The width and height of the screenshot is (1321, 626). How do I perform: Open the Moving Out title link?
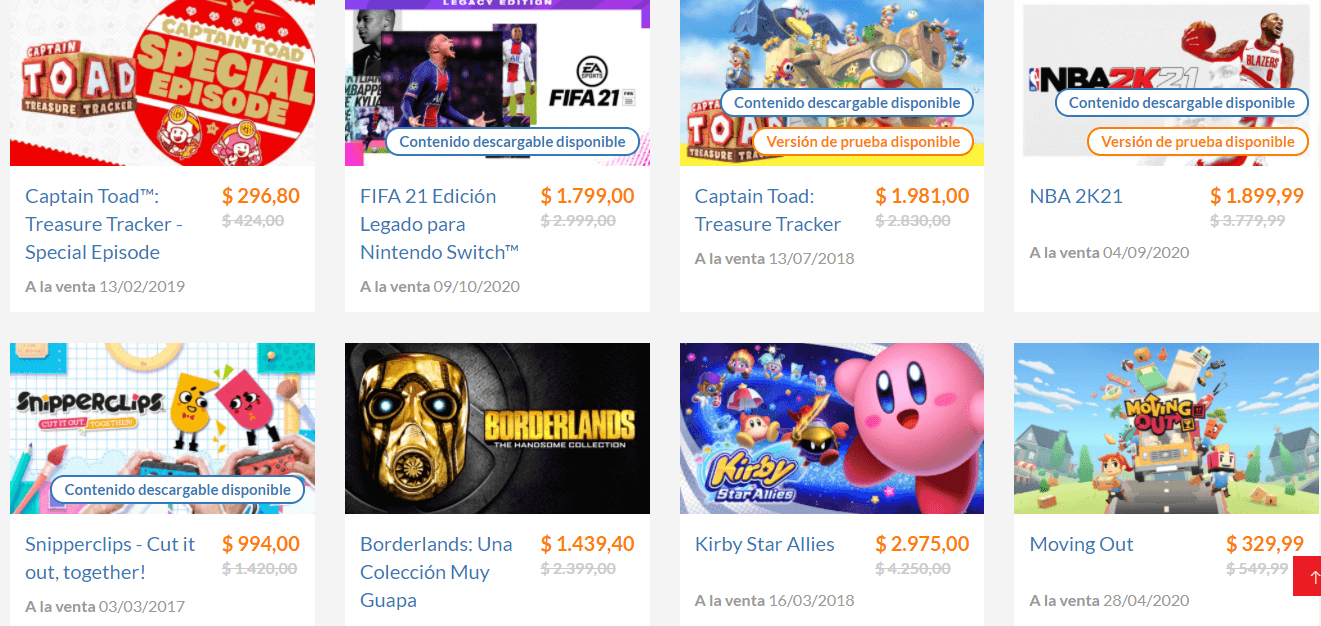(1081, 544)
